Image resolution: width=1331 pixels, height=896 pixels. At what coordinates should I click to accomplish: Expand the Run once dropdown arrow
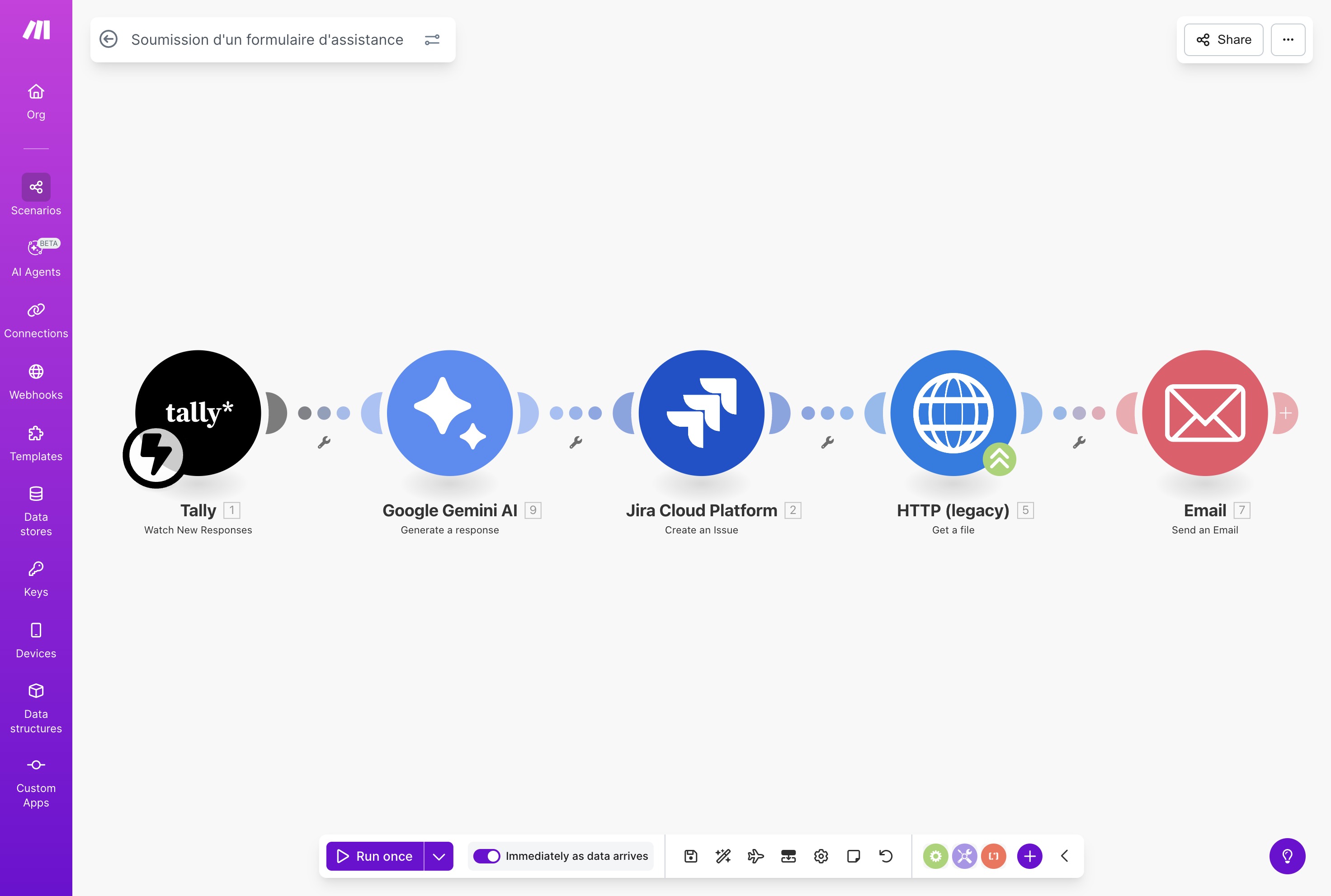(439, 856)
